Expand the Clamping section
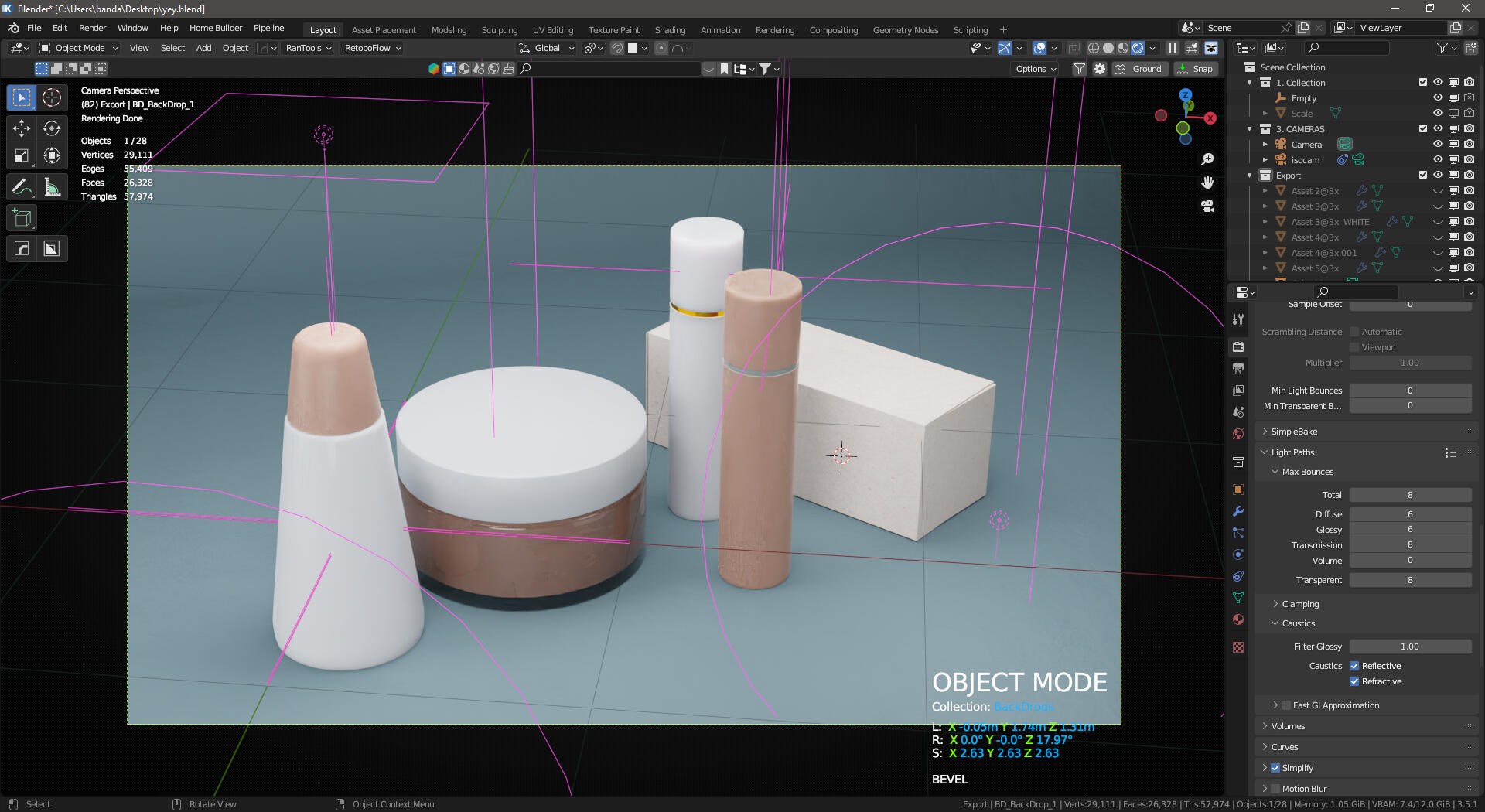1485x812 pixels. [1276, 604]
